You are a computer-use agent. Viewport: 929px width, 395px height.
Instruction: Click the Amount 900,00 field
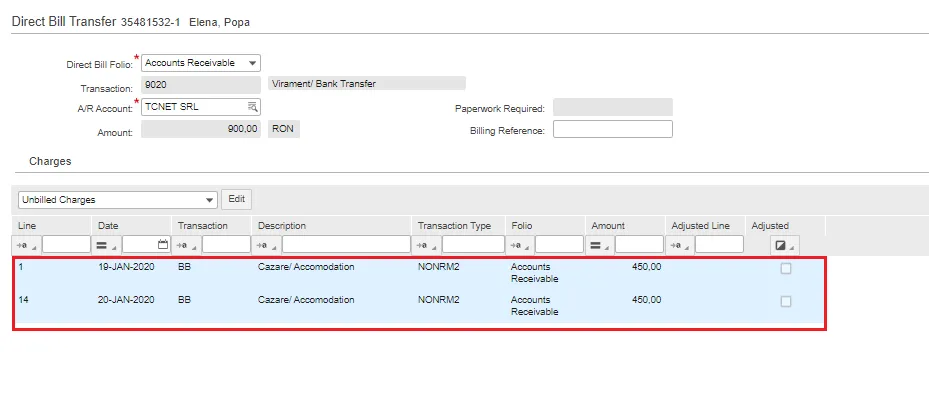(201, 129)
